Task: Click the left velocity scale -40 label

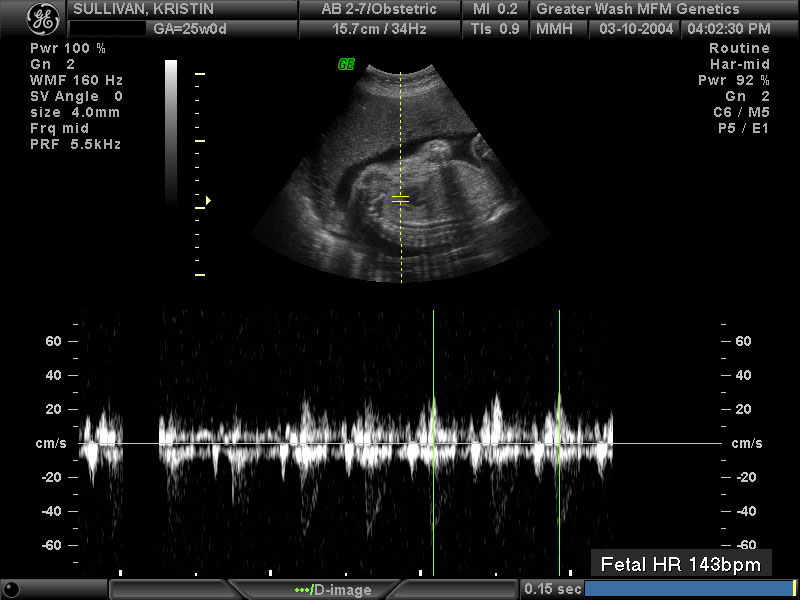Action: point(52,511)
